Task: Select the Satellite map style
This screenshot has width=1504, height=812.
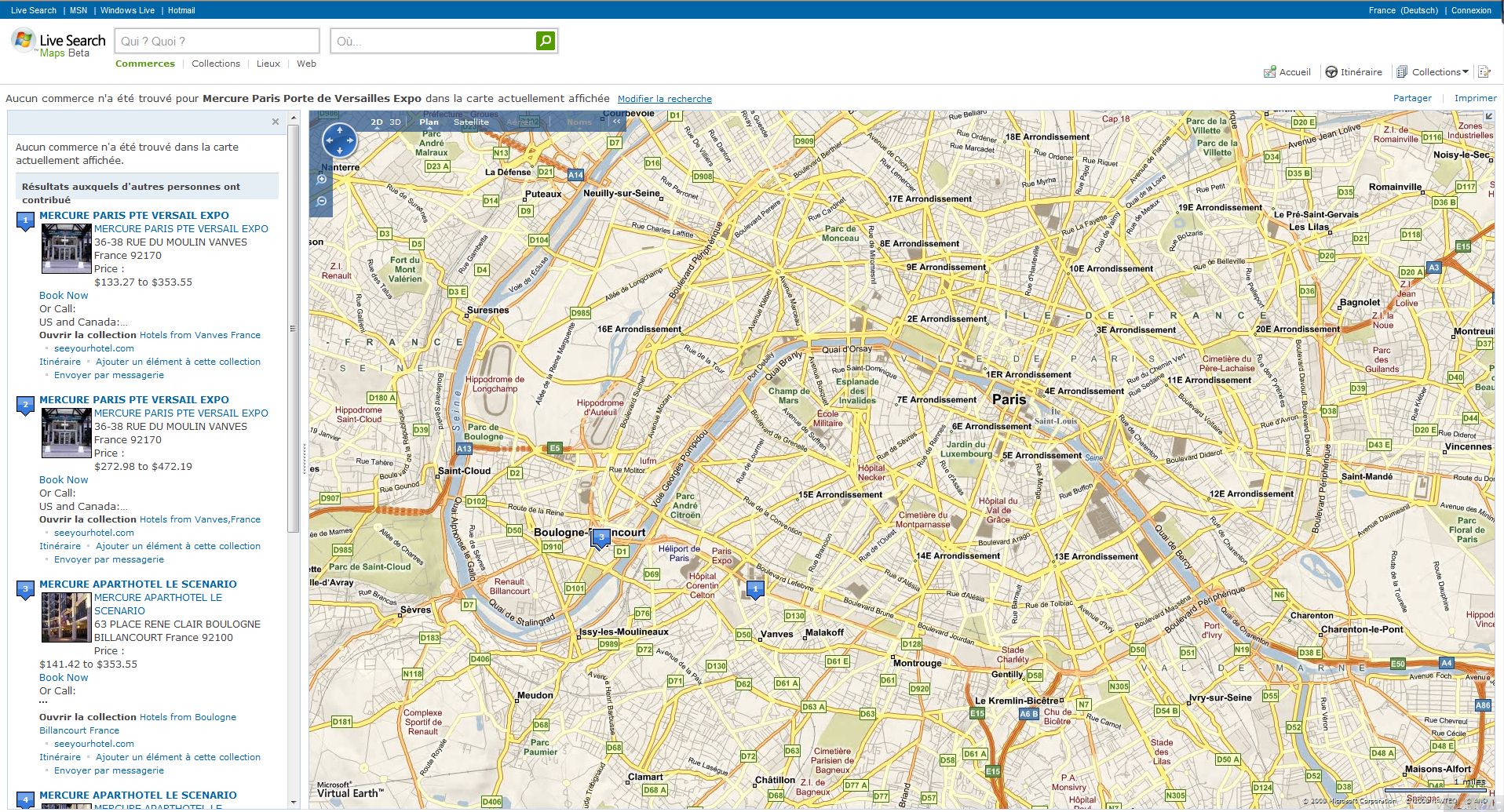Action: (471, 122)
